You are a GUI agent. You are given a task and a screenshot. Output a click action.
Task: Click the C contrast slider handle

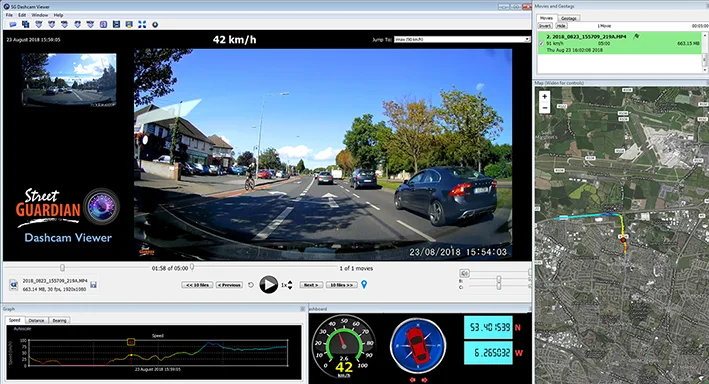pyautogui.click(x=498, y=287)
